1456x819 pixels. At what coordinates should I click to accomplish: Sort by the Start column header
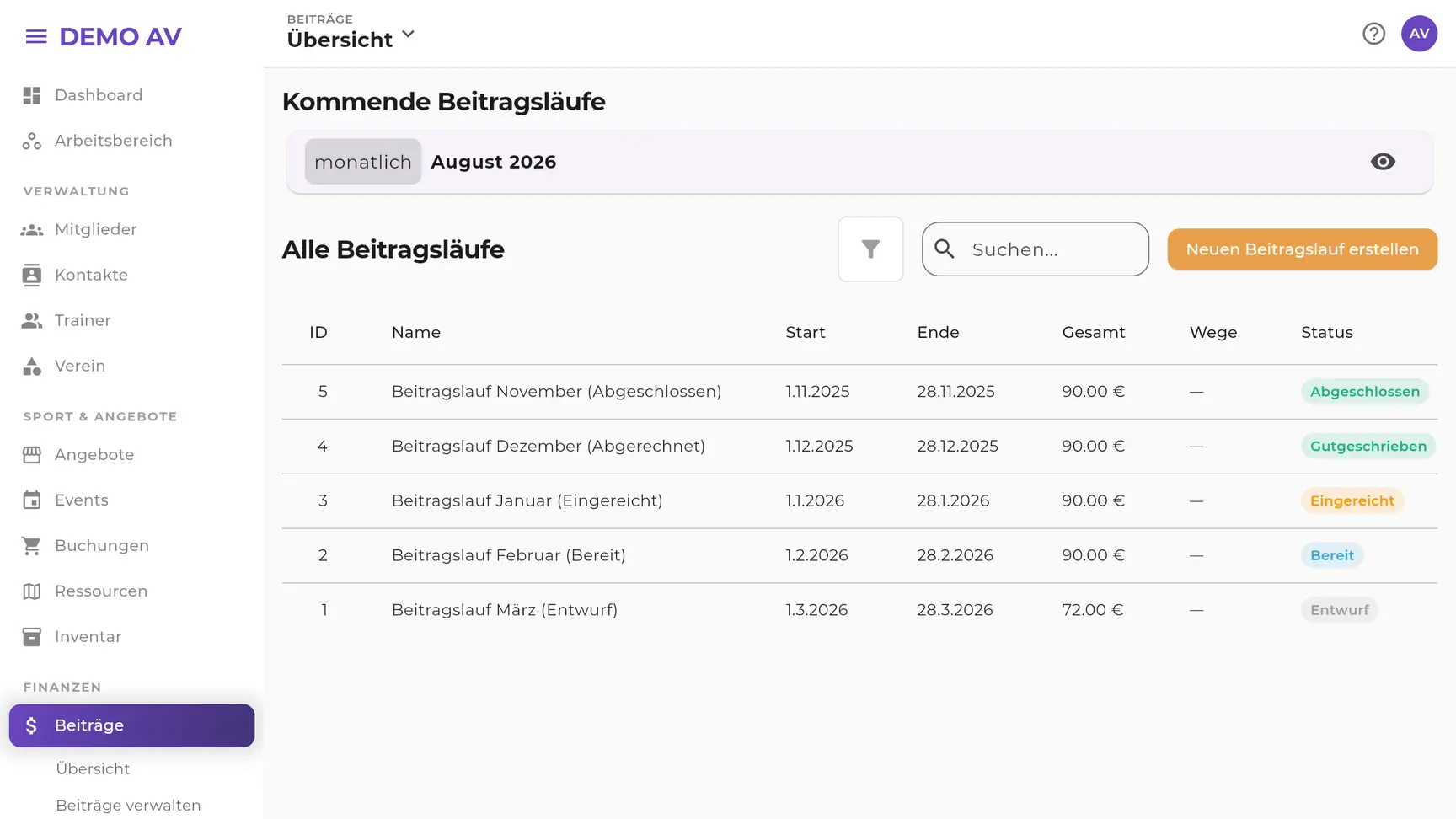[x=806, y=332]
